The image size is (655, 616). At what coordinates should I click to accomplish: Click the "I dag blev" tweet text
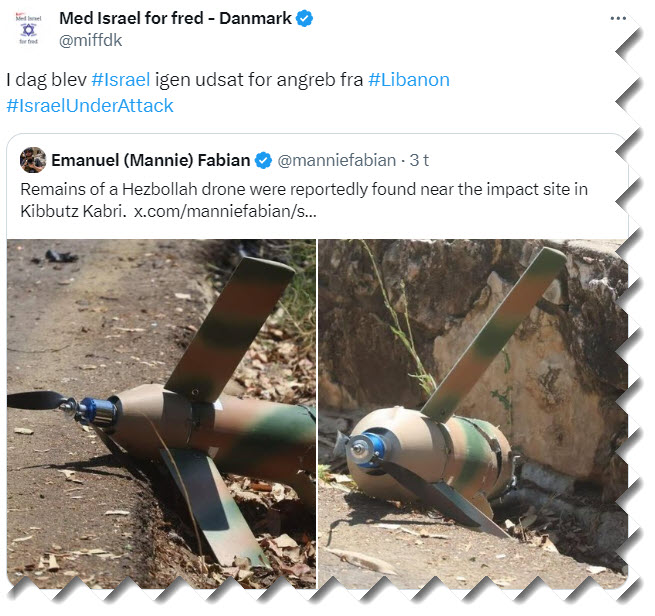click(x=46, y=79)
